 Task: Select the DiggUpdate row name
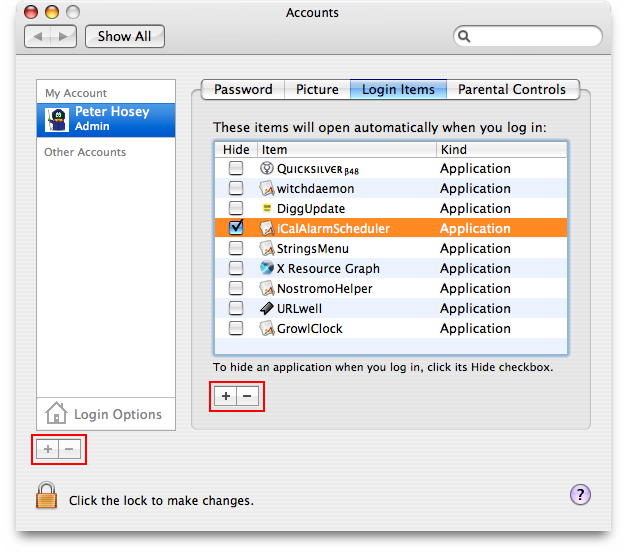311,209
